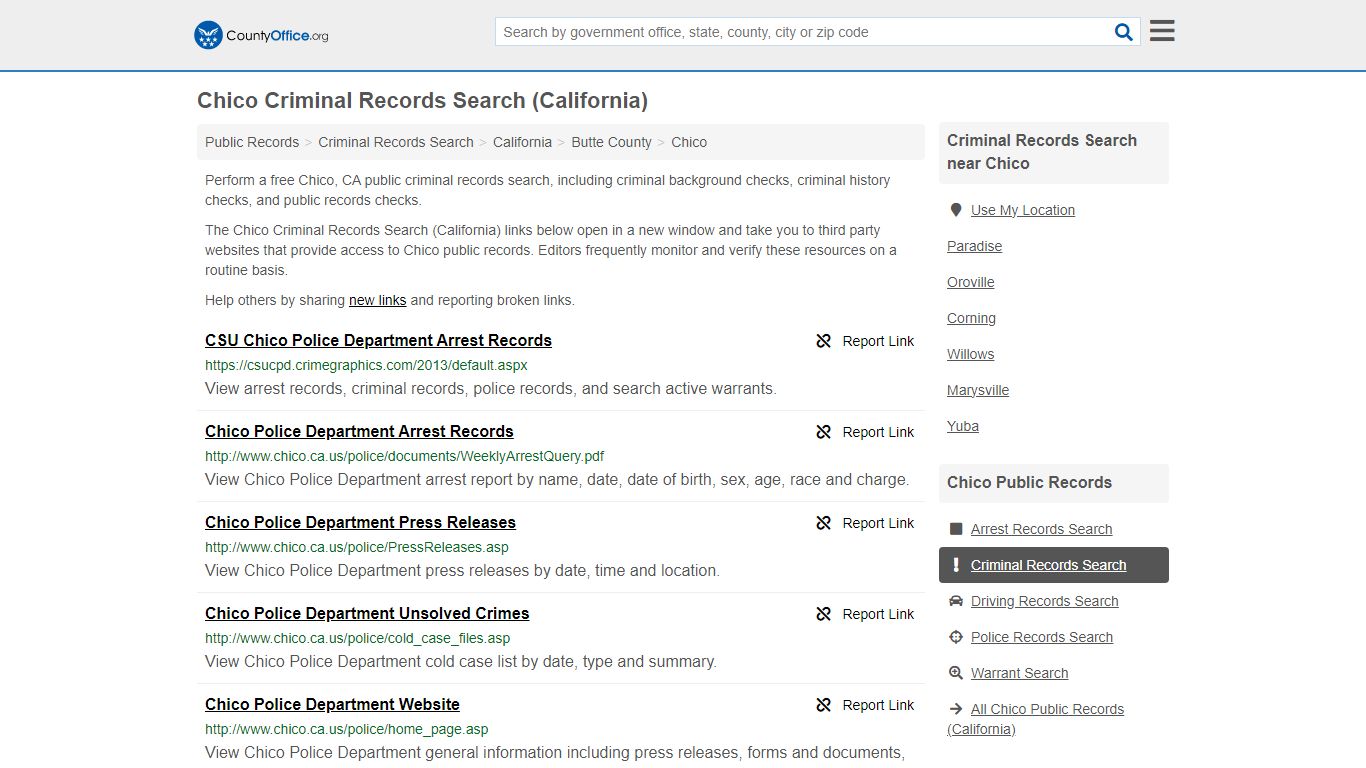Click broken-link icon for Chico Police Arrest Records
The image size is (1366, 768).
pos(823,432)
